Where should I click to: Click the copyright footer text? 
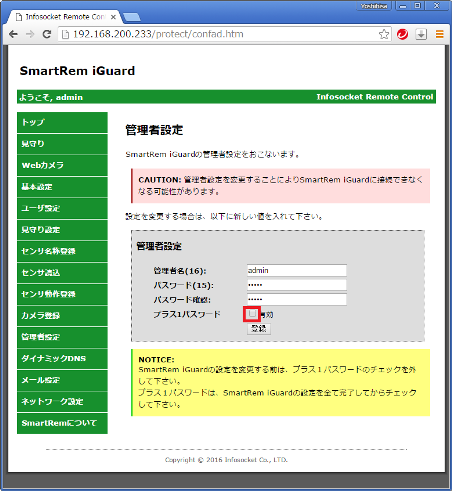point(226,460)
